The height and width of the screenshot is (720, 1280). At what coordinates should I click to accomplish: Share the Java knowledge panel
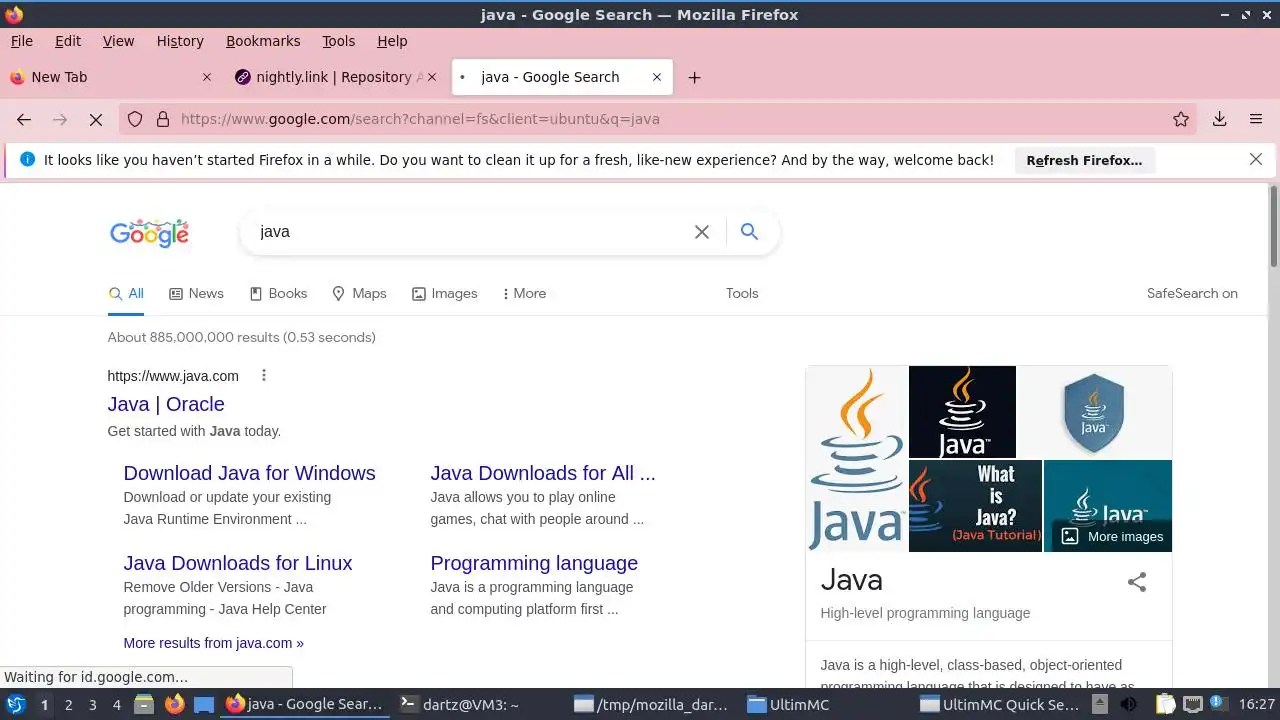point(1137,582)
